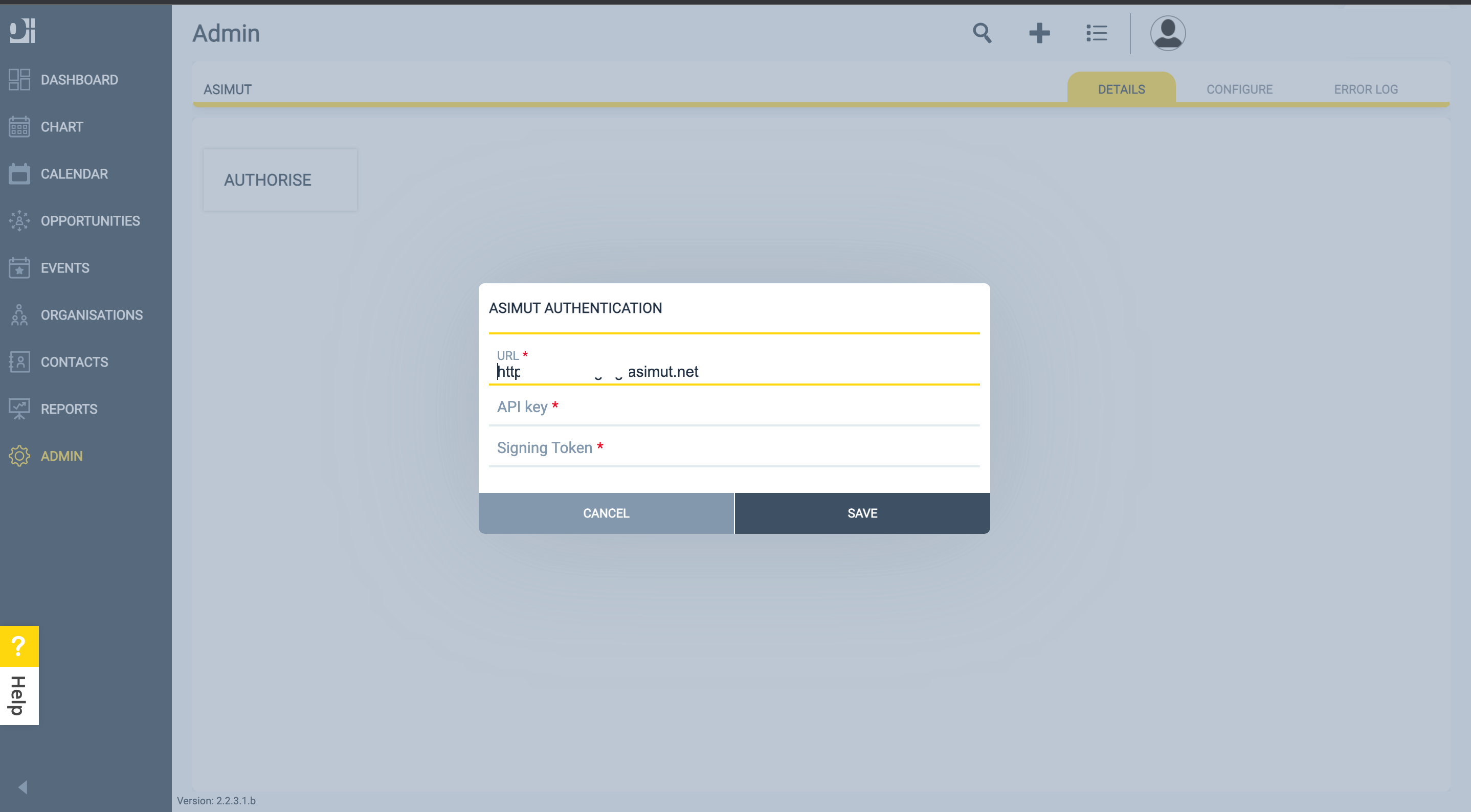Open the Help side tab
The image size is (1471, 812).
pos(19,695)
